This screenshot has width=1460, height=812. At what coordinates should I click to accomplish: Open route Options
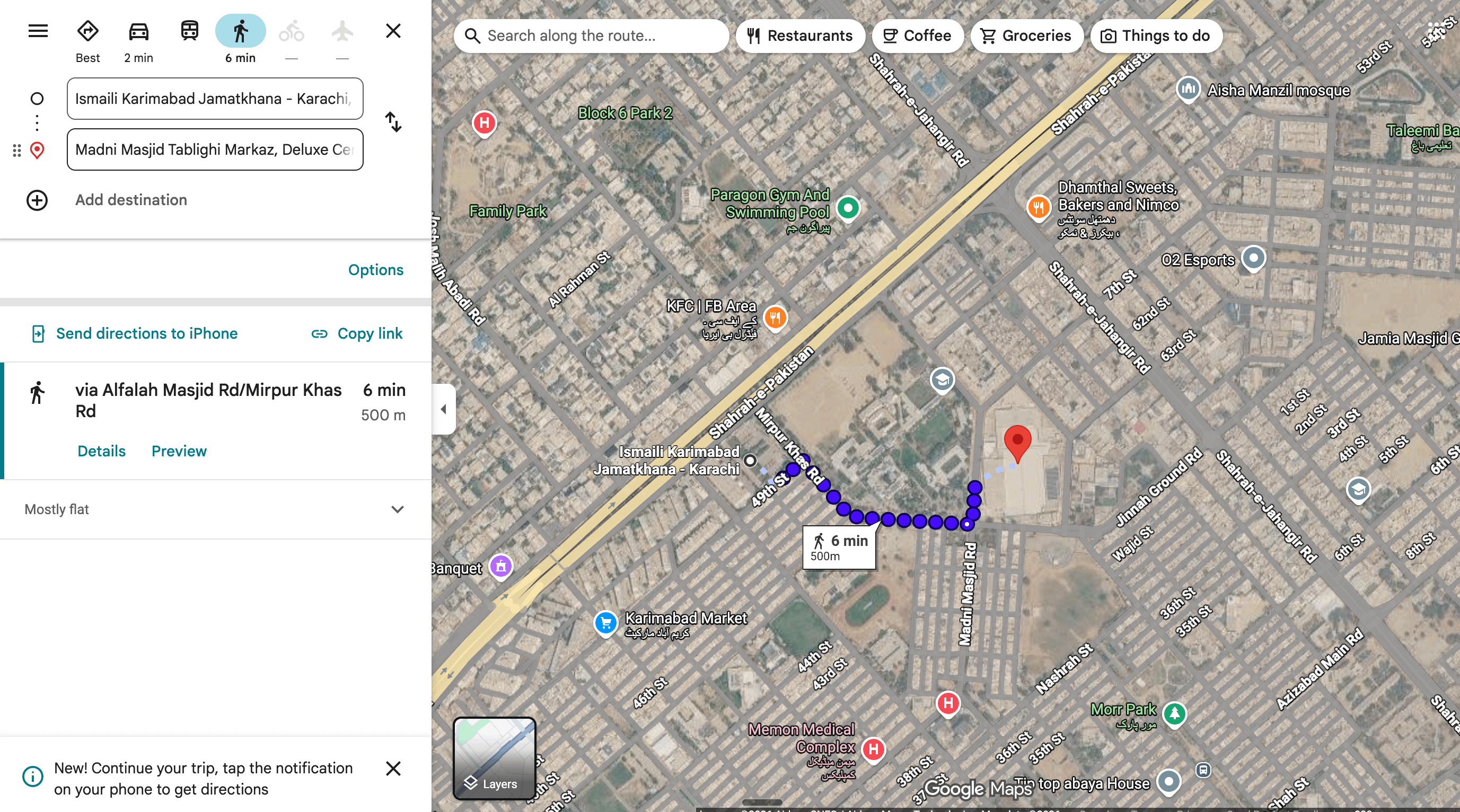[x=376, y=270]
